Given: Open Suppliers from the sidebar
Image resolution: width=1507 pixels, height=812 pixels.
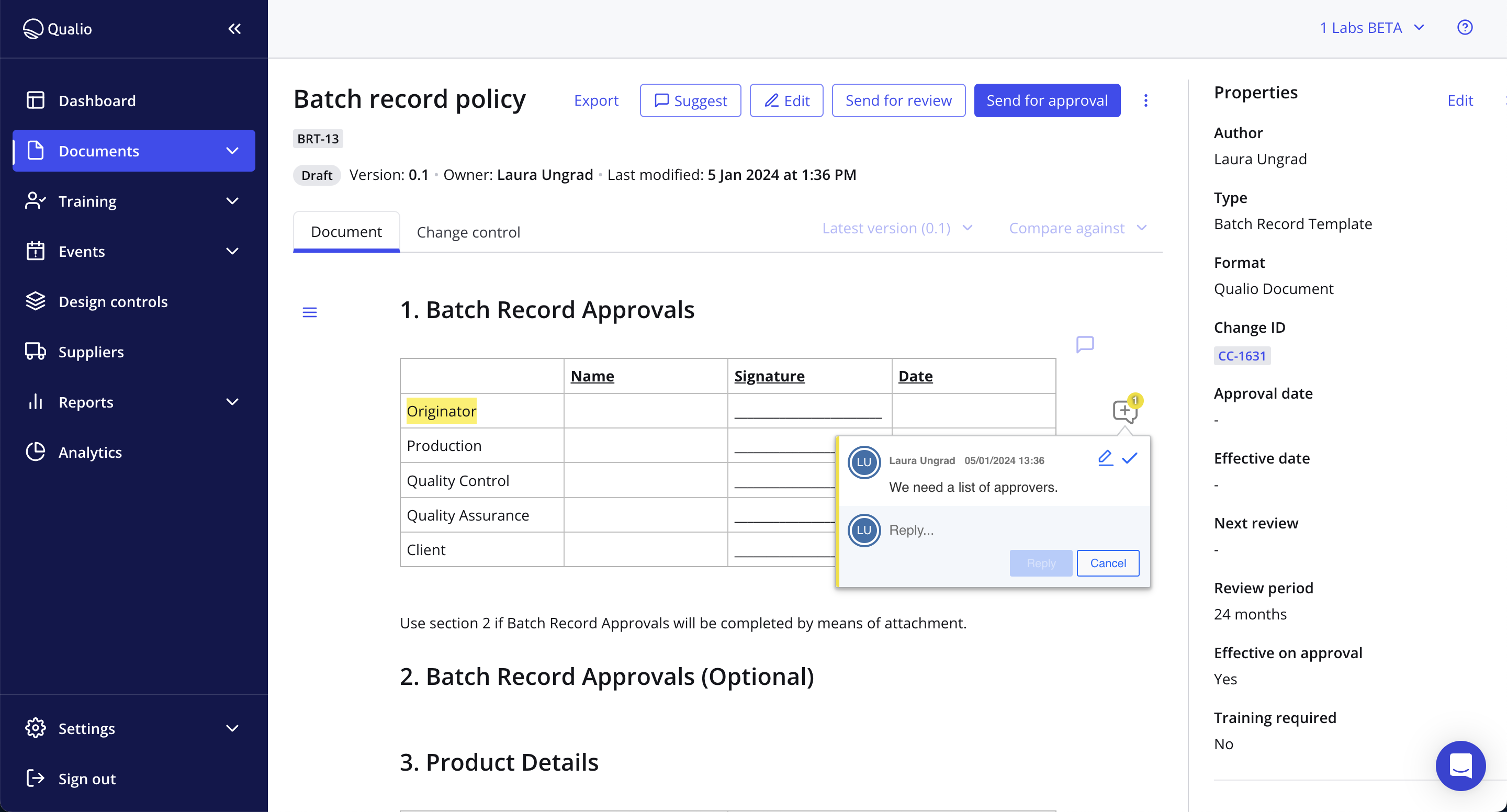Looking at the screenshot, I should (91, 352).
